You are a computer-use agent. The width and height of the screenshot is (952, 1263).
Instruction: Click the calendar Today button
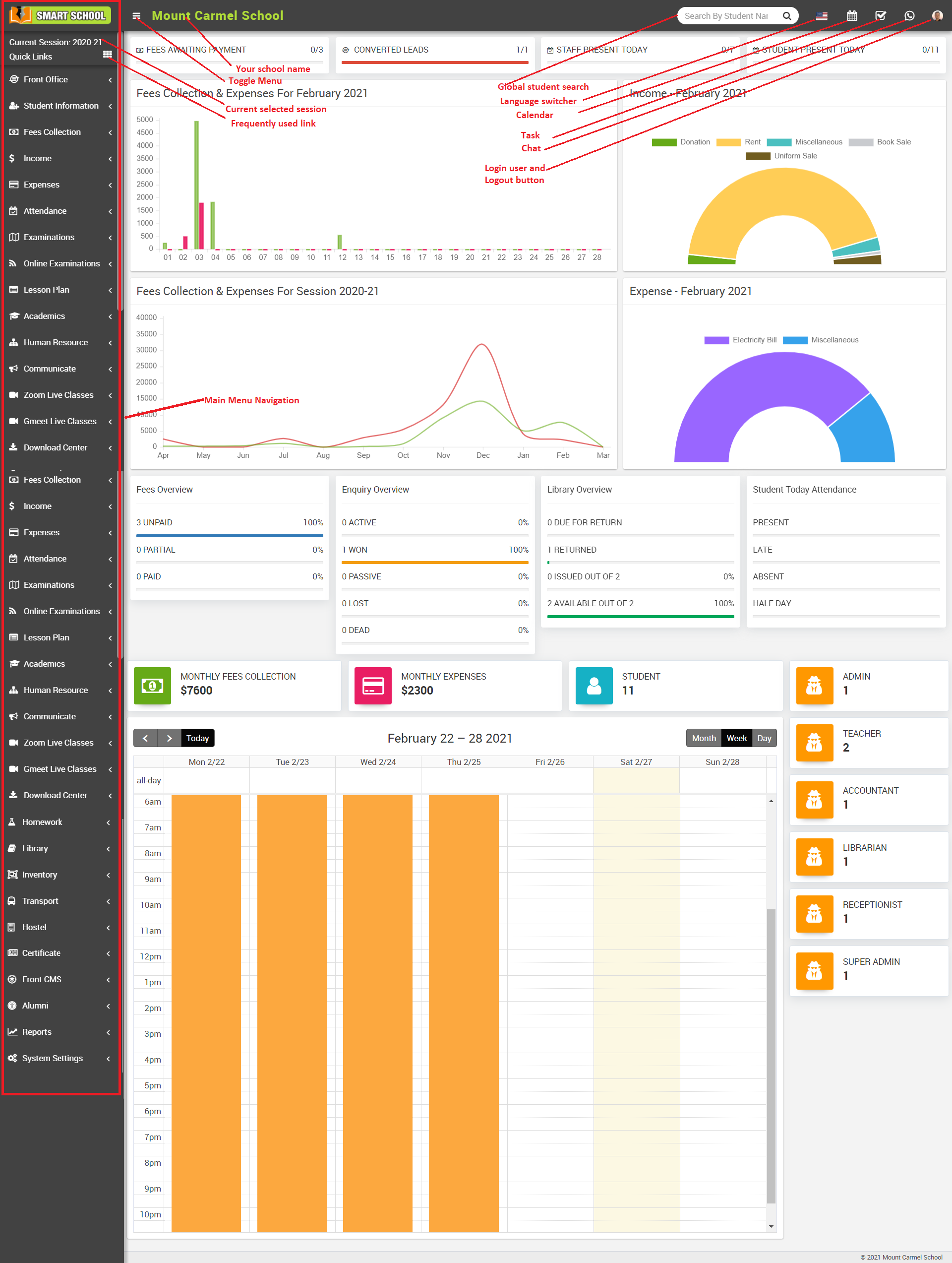(197, 738)
